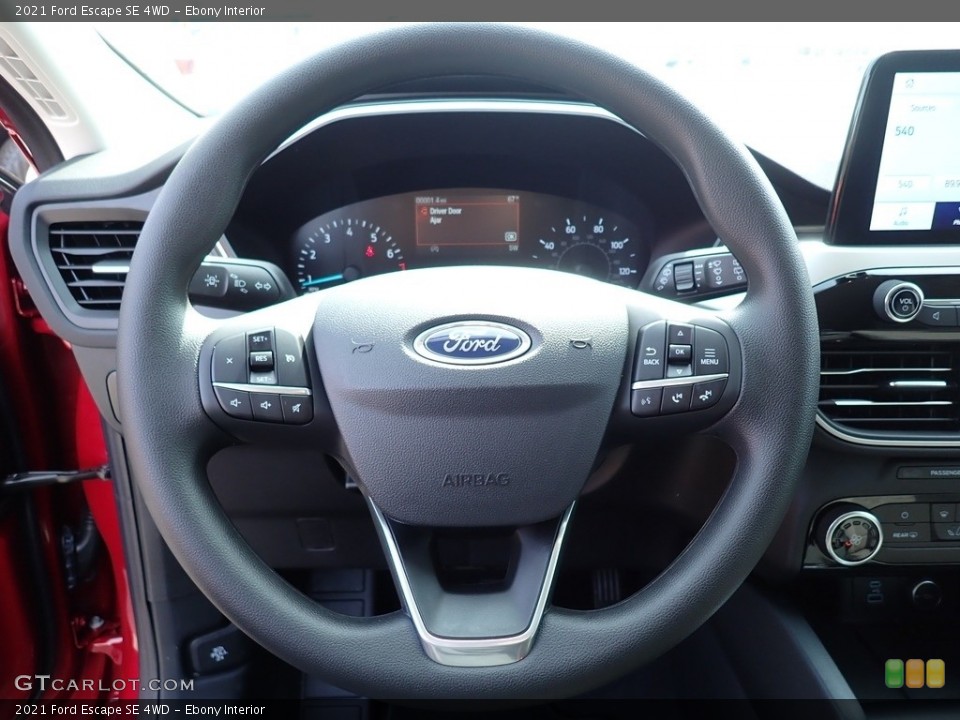This screenshot has height=720, width=960.
Task: Select the 540 preset on the touchscreen
Action: [904, 184]
